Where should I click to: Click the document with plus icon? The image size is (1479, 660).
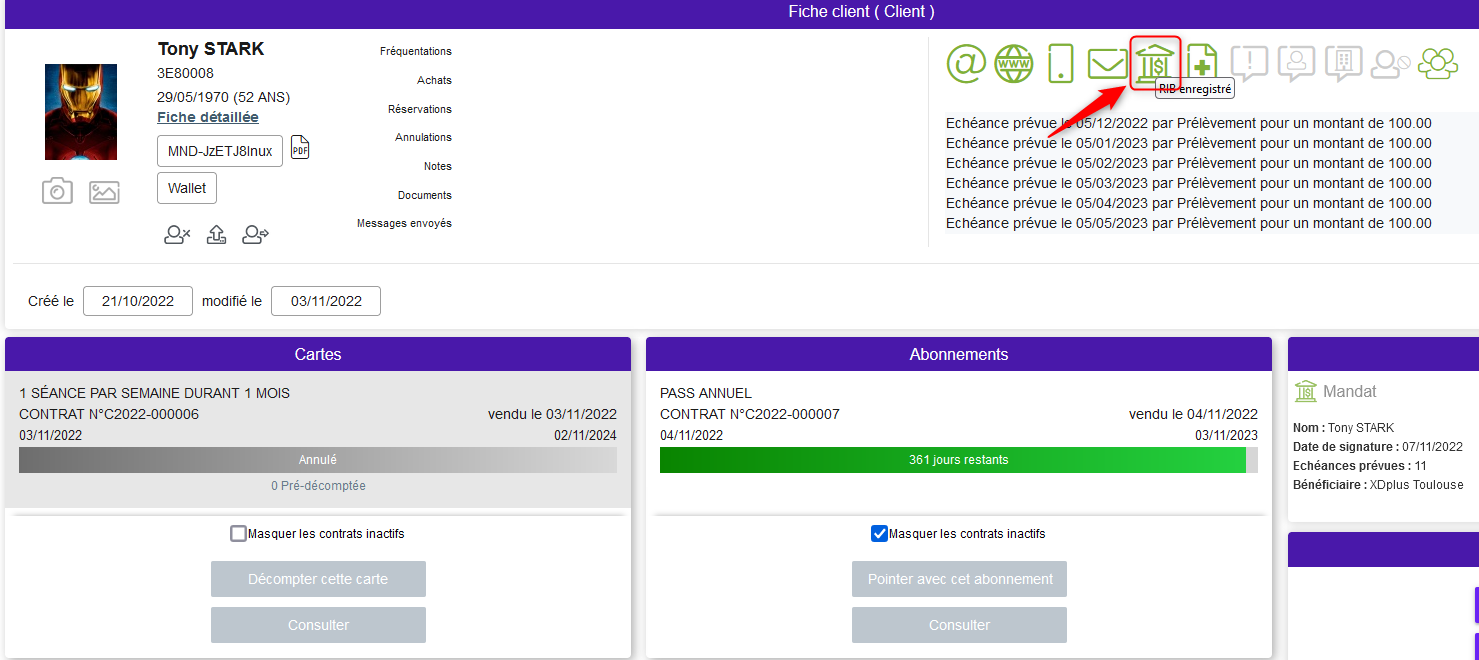click(x=1201, y=64)
